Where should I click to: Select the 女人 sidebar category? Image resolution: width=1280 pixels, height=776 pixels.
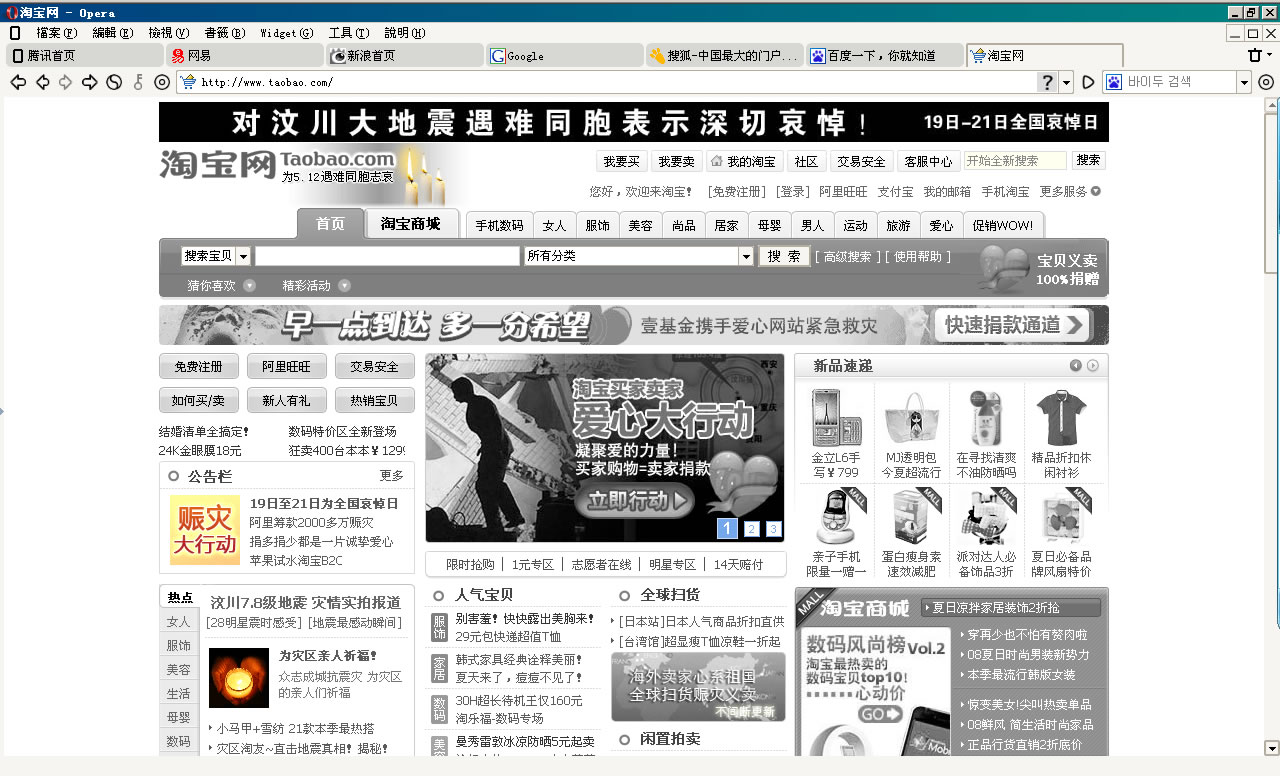(178, 622)
